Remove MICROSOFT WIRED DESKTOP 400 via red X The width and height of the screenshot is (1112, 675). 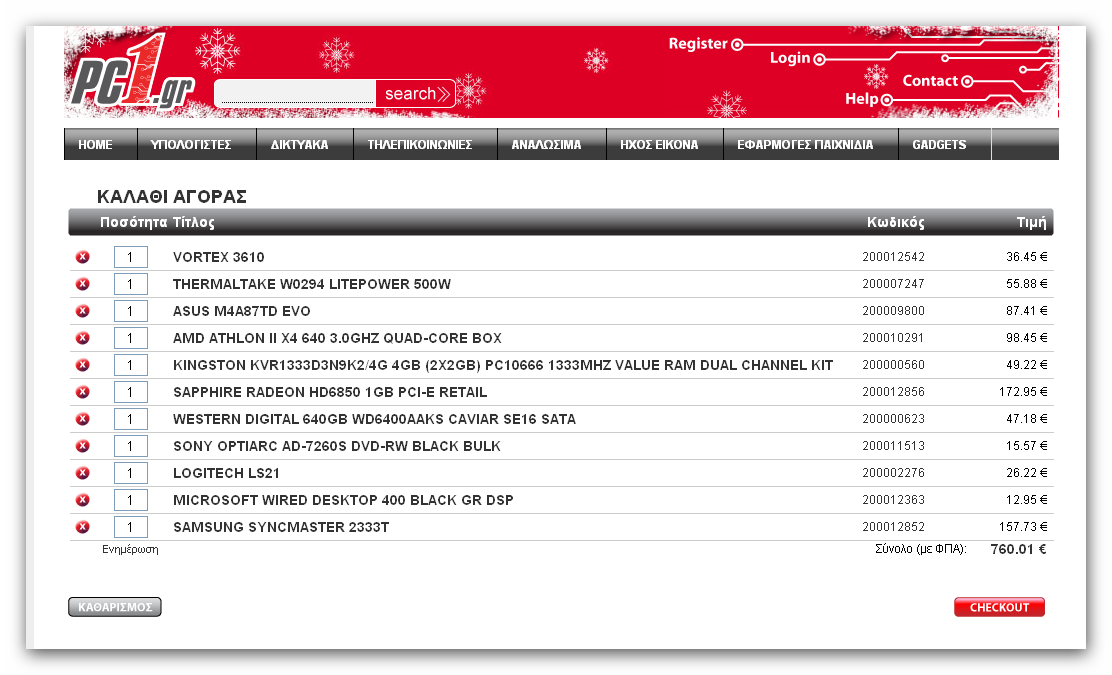[x=83, y=499]
